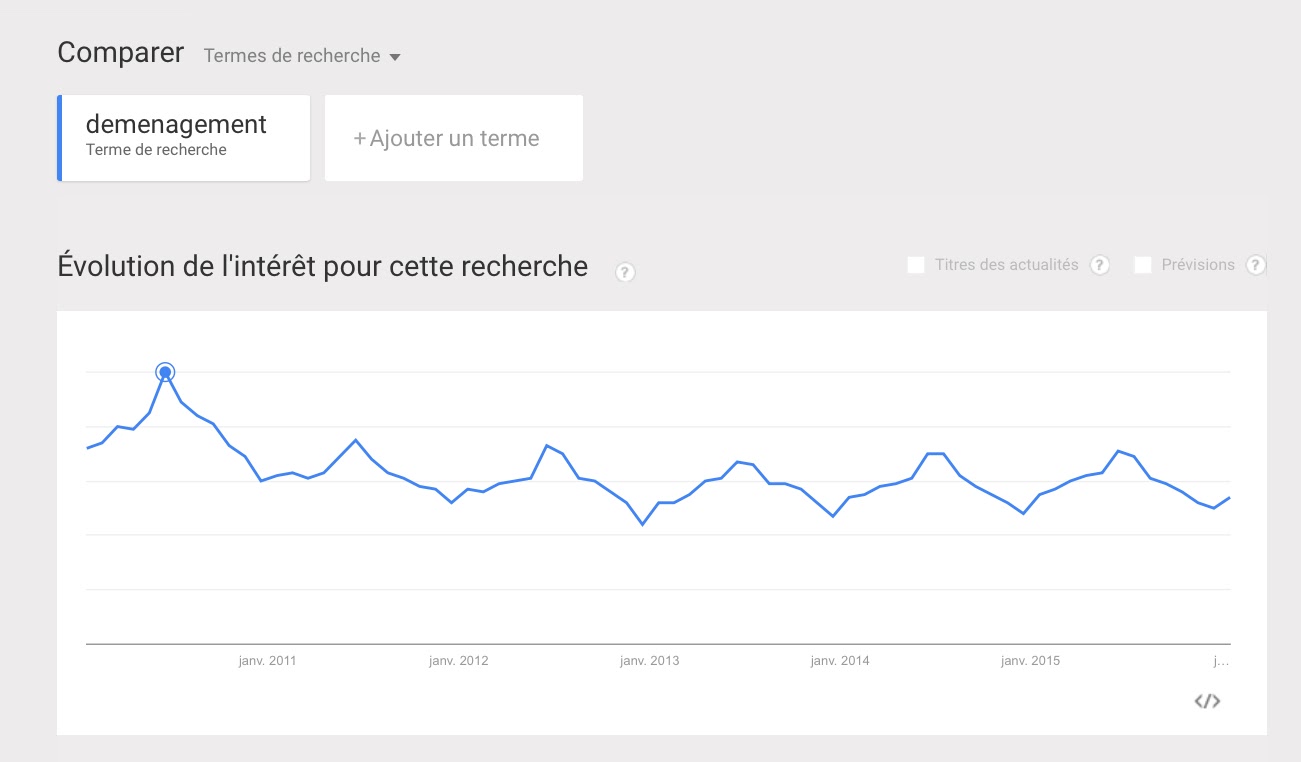Click janv. 2012 axis label
Viewport: 1301px width, 762px height.
coord(458,661)
